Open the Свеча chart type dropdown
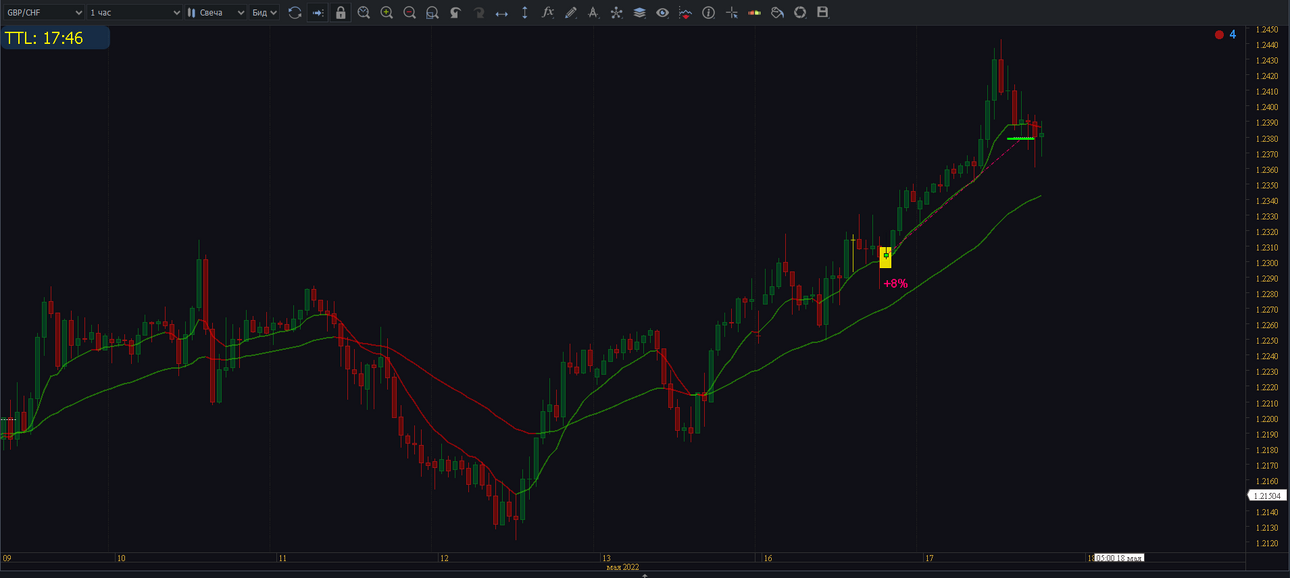Screen dimensions: 1290x578 (215, 13)
